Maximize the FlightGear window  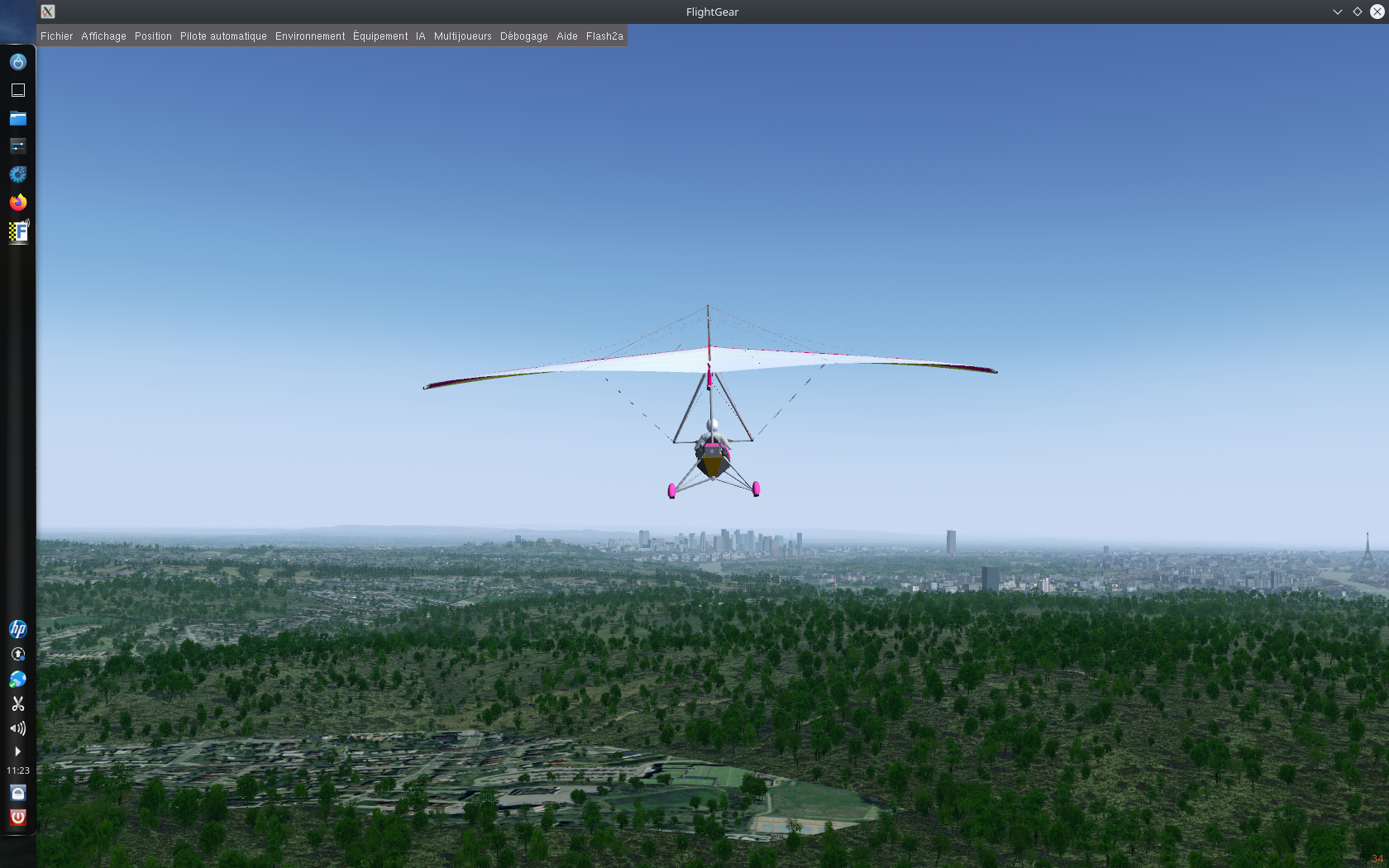pos(1358,12)
